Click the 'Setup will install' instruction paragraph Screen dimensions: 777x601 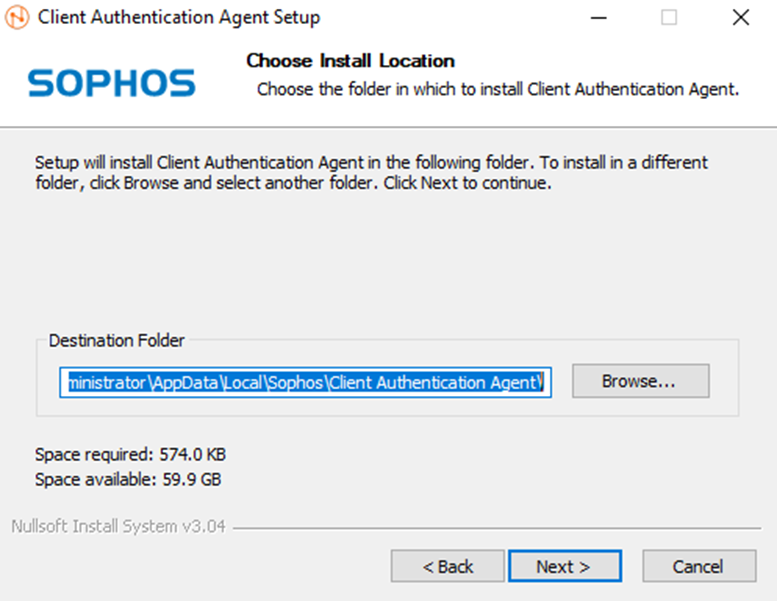tap(371, 172)
